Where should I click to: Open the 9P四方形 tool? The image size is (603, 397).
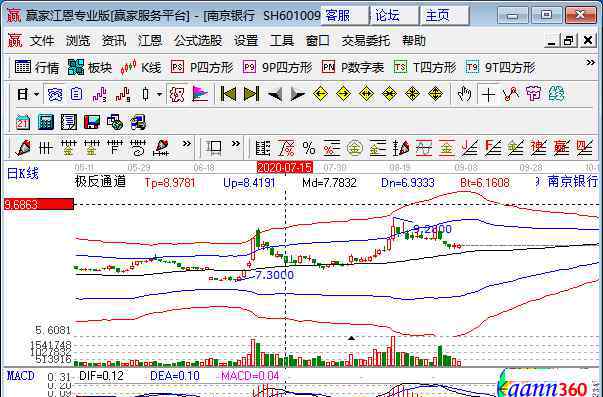277,68
